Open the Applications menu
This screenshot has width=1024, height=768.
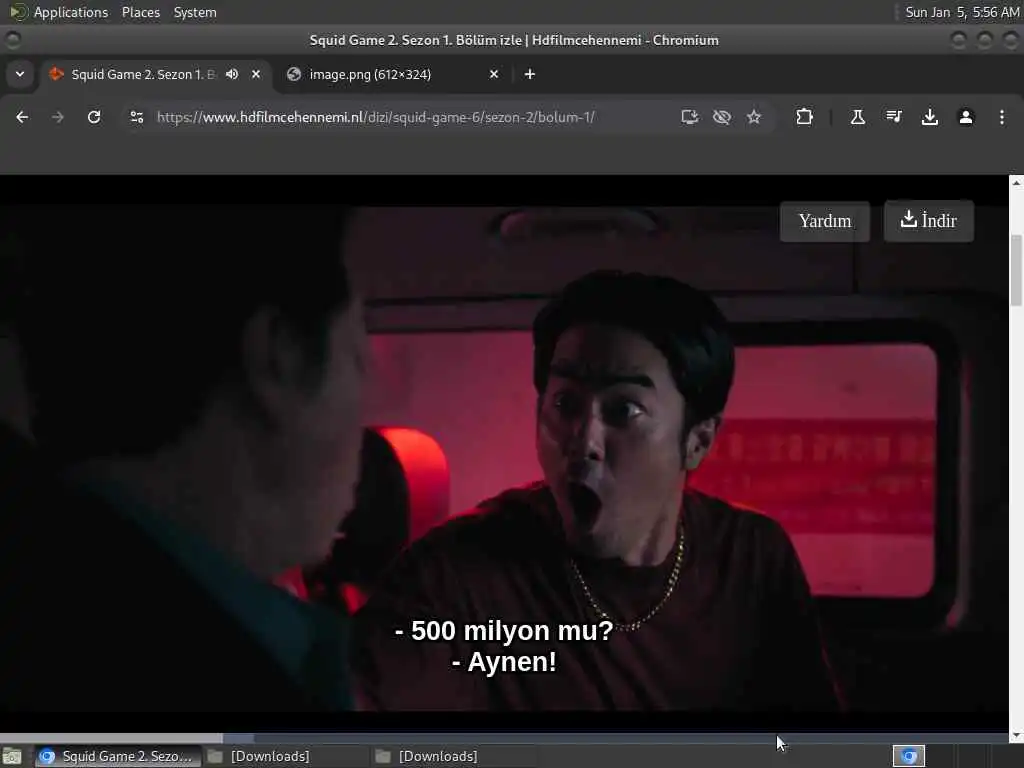coord(71,12)
